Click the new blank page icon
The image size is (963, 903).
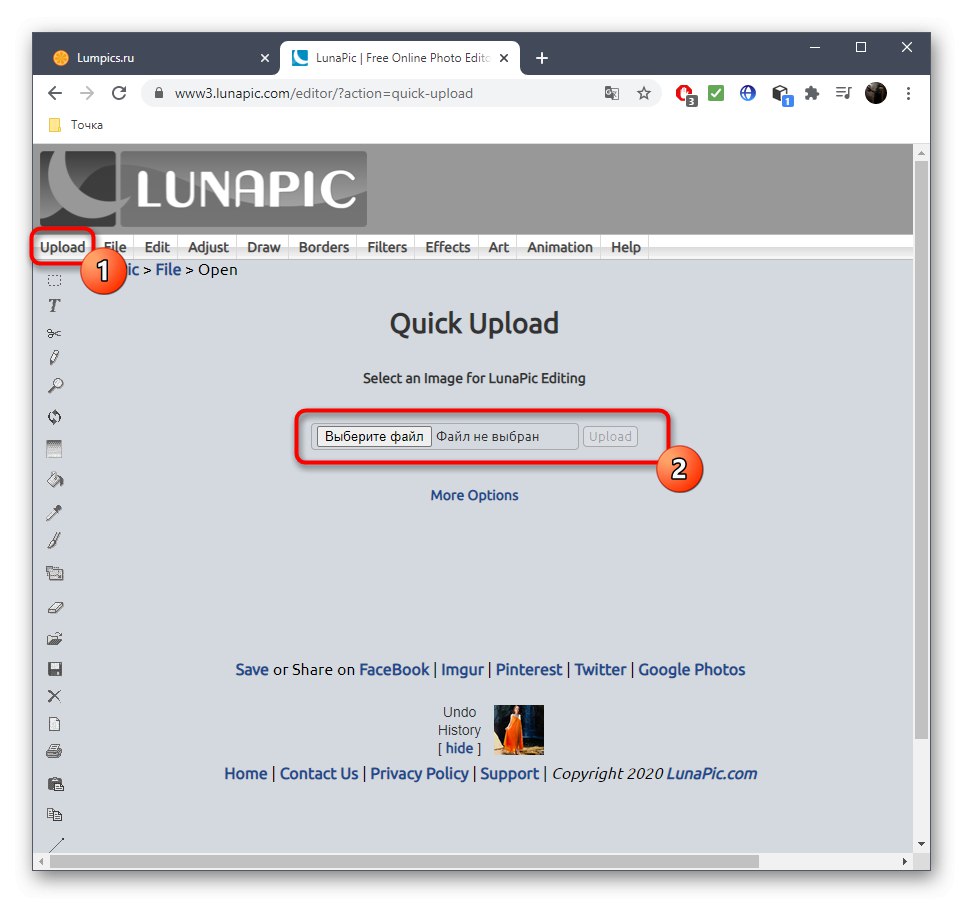[55, 724]
